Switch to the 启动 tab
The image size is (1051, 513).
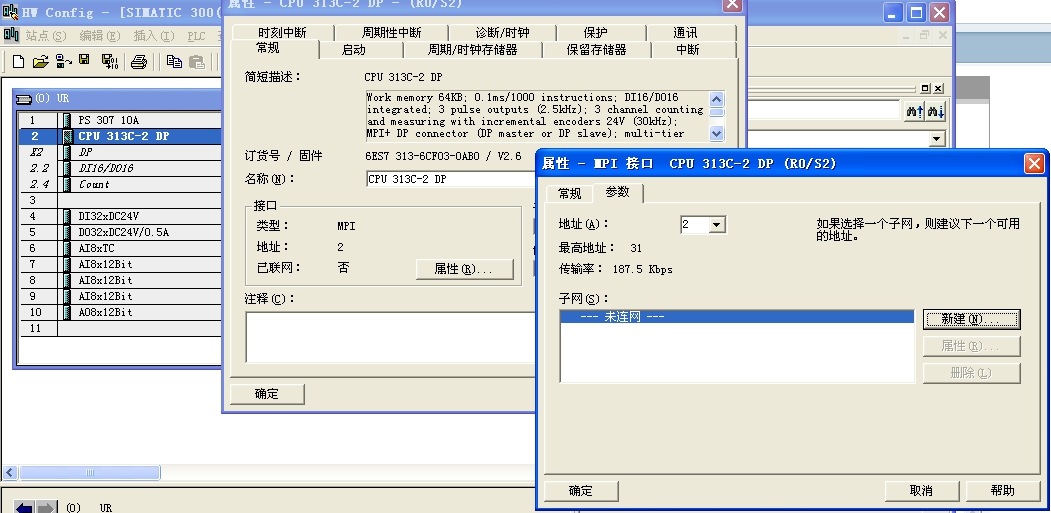pos(354,50)
